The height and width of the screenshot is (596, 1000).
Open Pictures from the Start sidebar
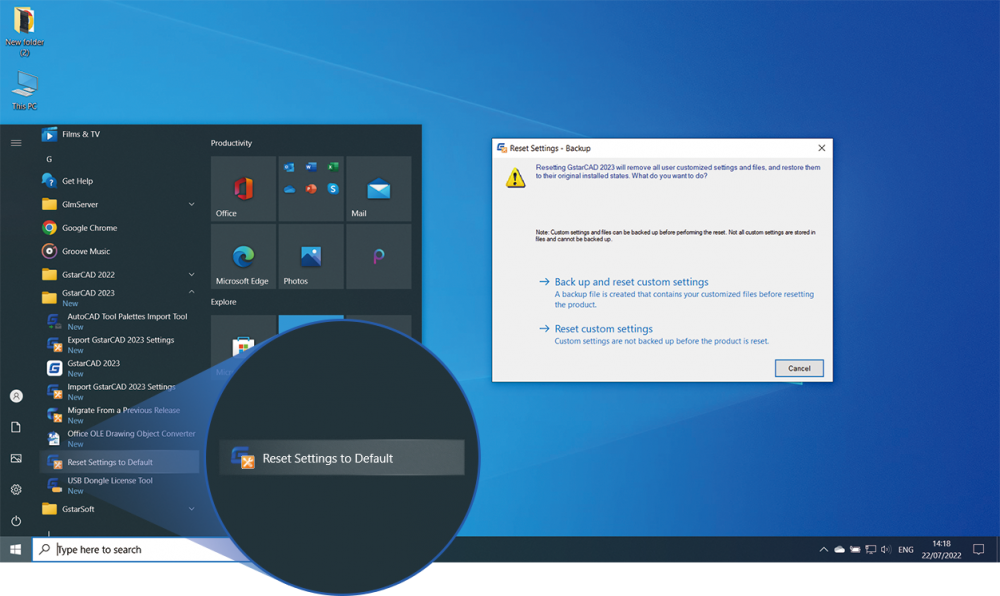tap(16, 458)
